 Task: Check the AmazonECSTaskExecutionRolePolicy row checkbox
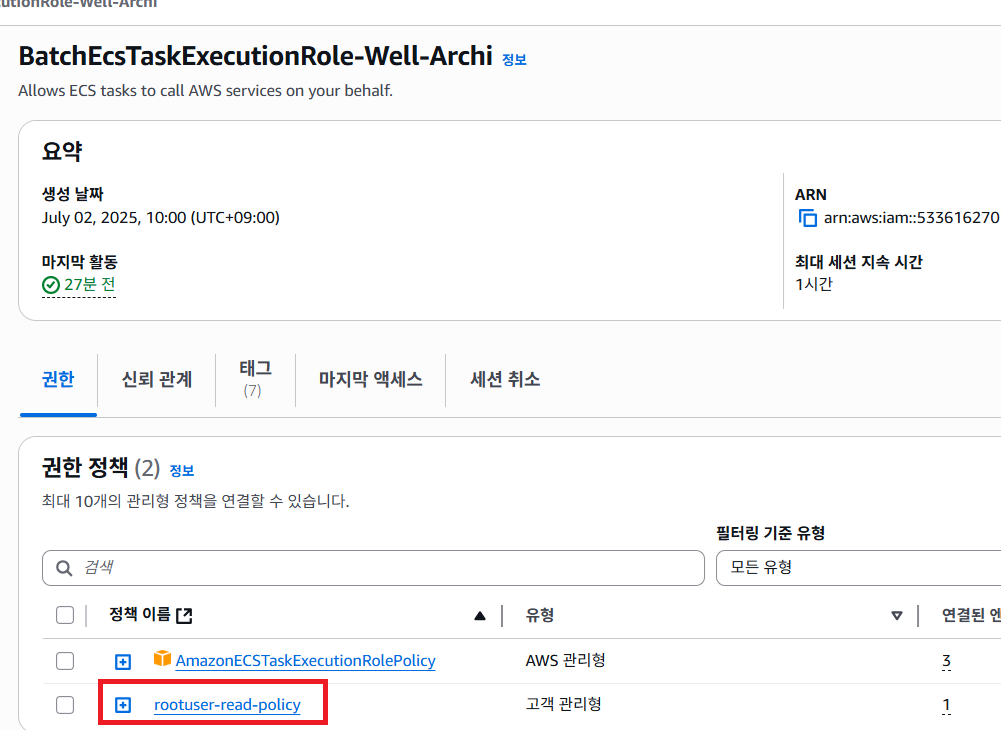65,661
